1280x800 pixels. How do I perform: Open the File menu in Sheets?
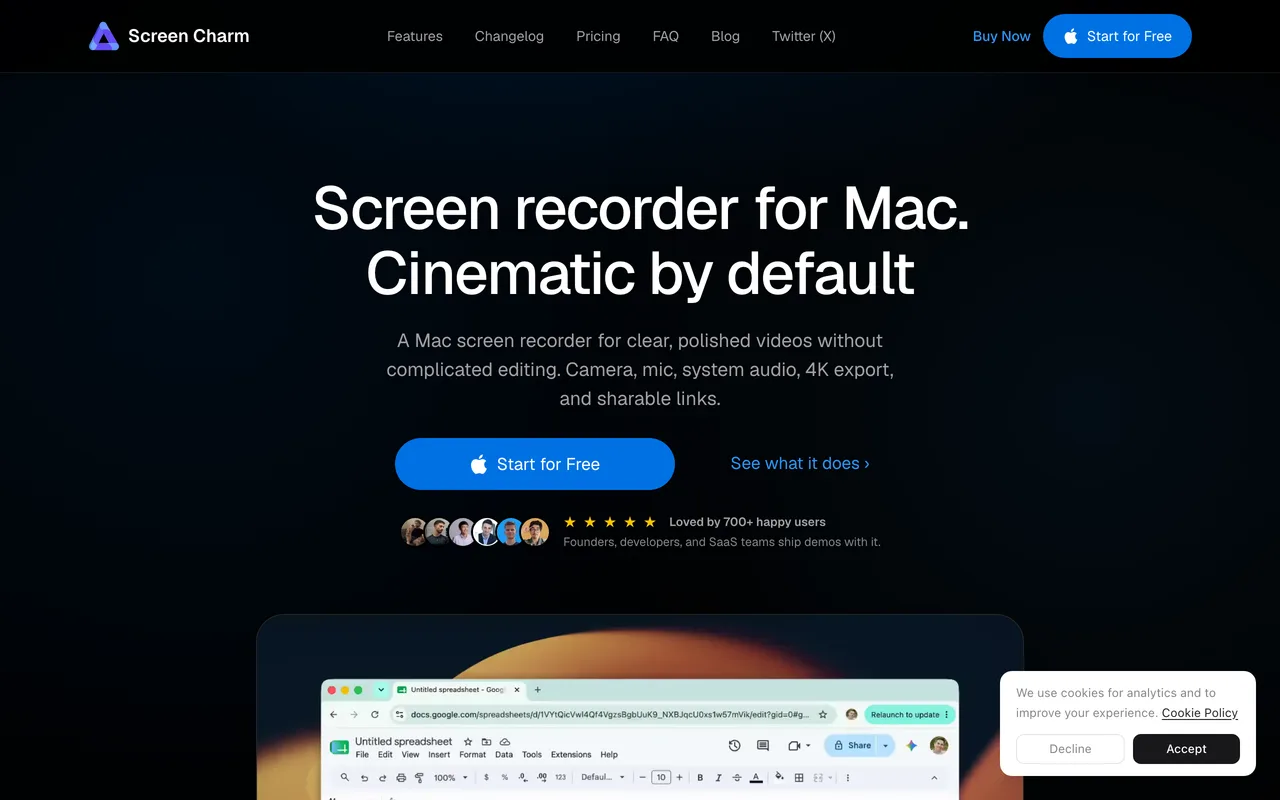point(362,755)
